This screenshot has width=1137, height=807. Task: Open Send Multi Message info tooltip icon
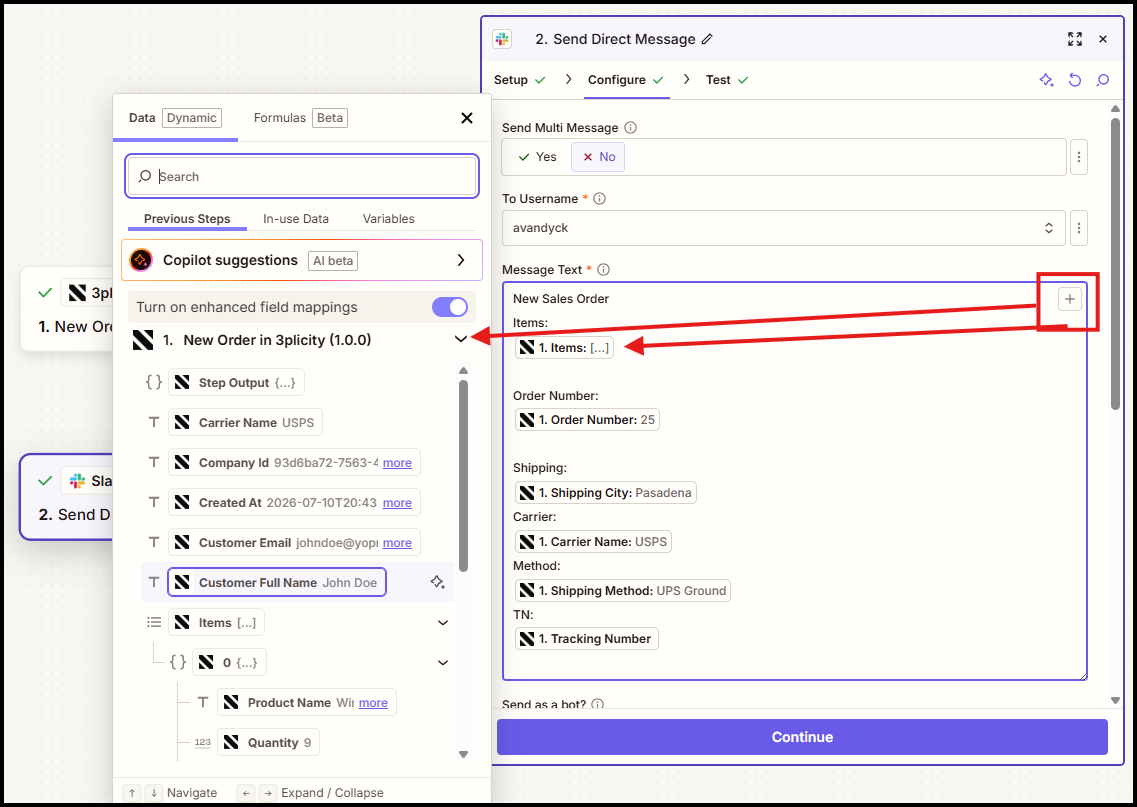(x=630, y=128)
